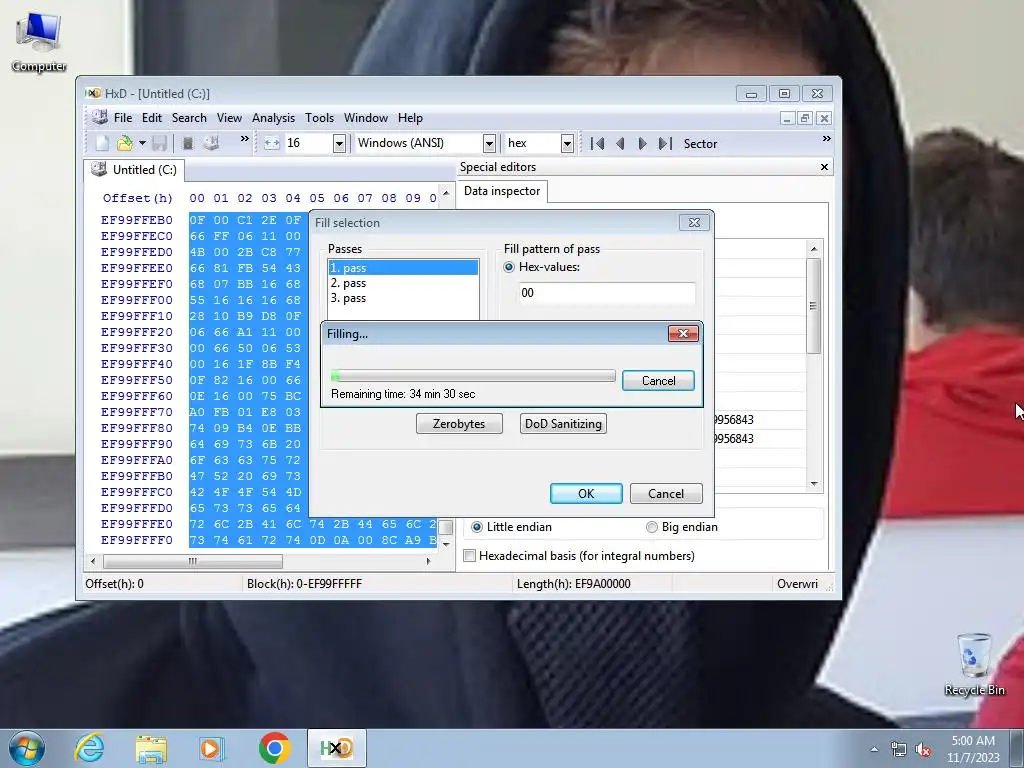Restore the inner document window
The width and height of the screenshot is (1024, 768).
pyautogui.click(x=805, y=118)
